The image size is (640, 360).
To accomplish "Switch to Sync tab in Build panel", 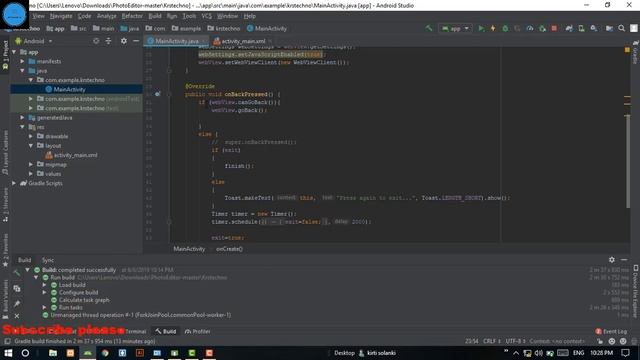I will point(48,260).
